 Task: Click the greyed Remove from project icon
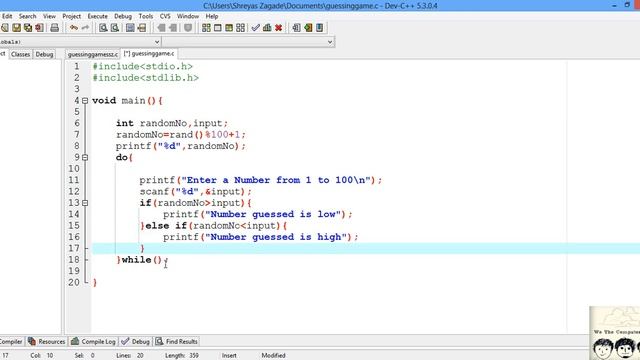point(173,28)
